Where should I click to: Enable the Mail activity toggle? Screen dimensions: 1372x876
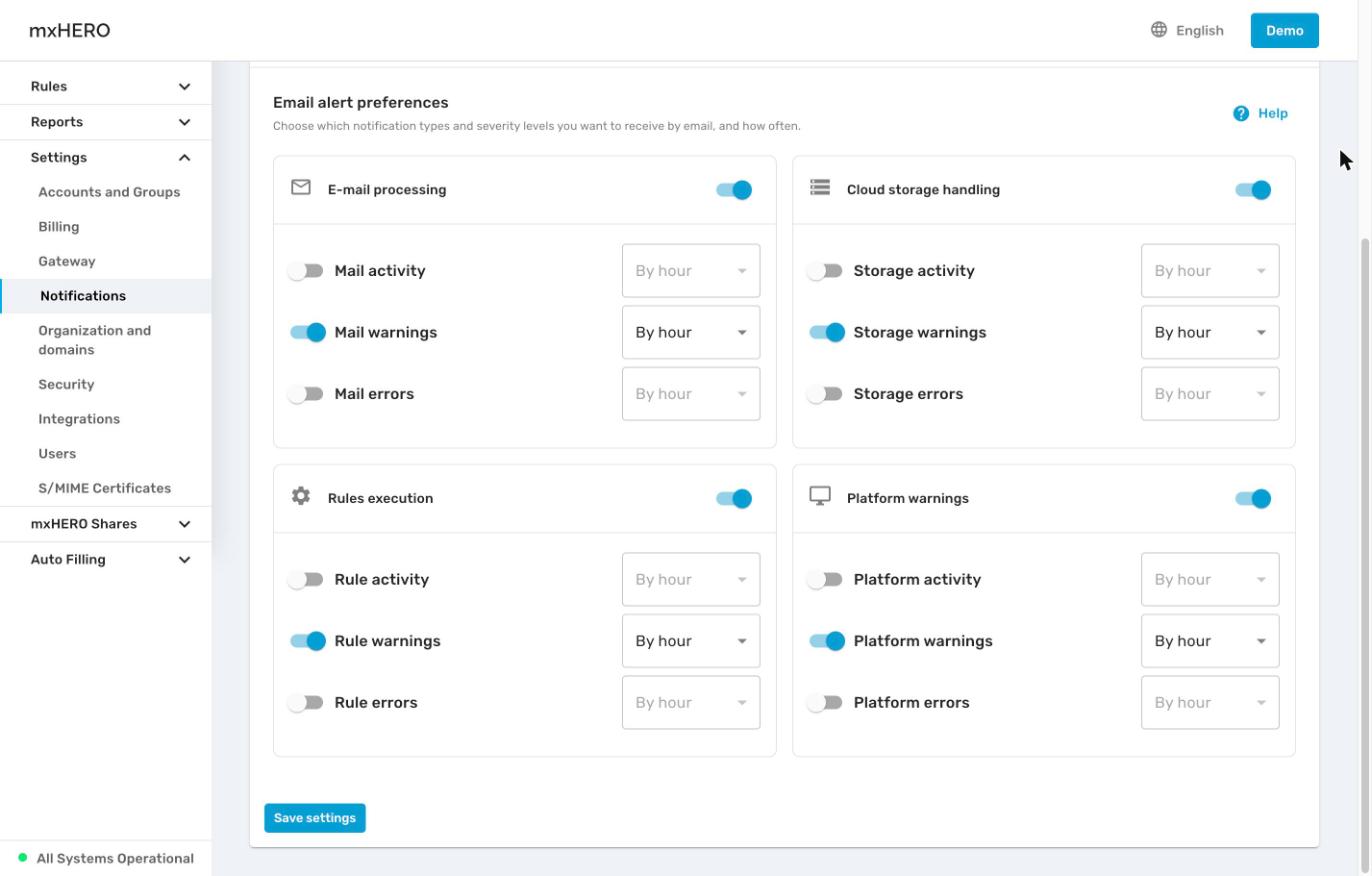click(x=306, y=271)
